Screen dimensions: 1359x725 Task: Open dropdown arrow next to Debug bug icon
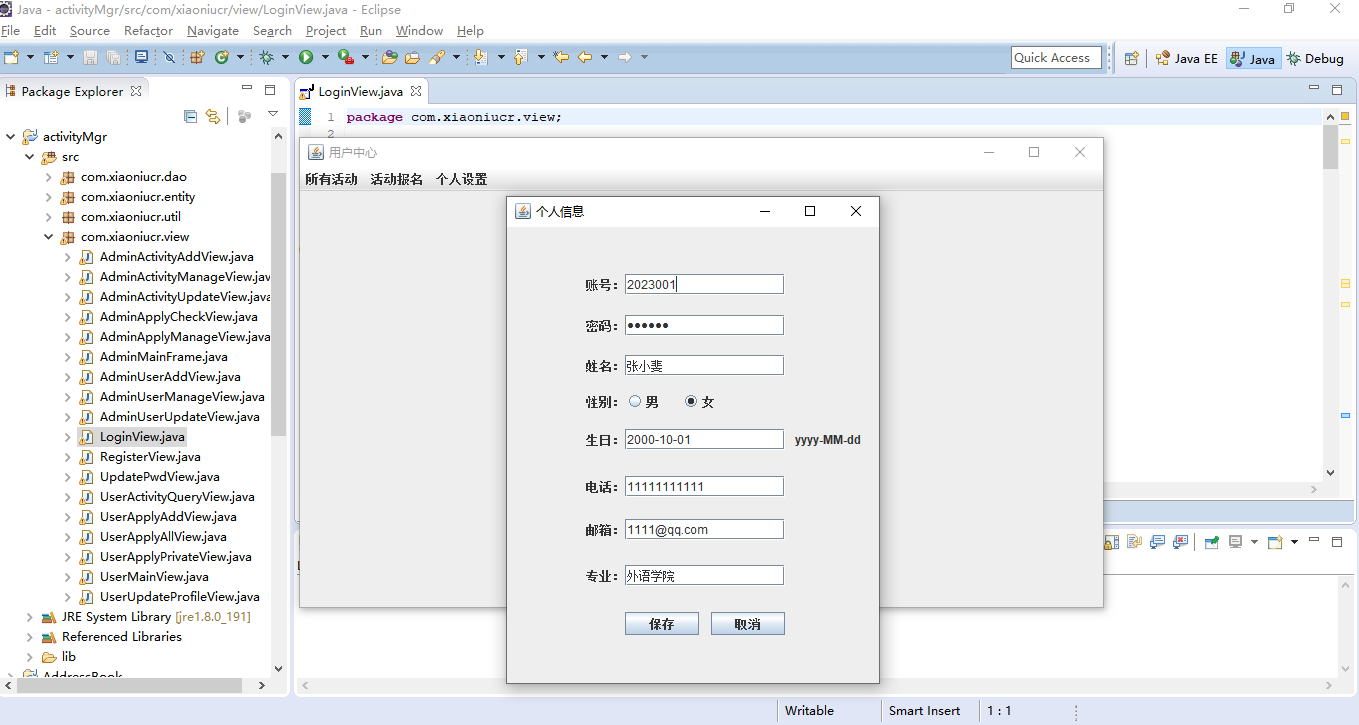pos(285,58)
